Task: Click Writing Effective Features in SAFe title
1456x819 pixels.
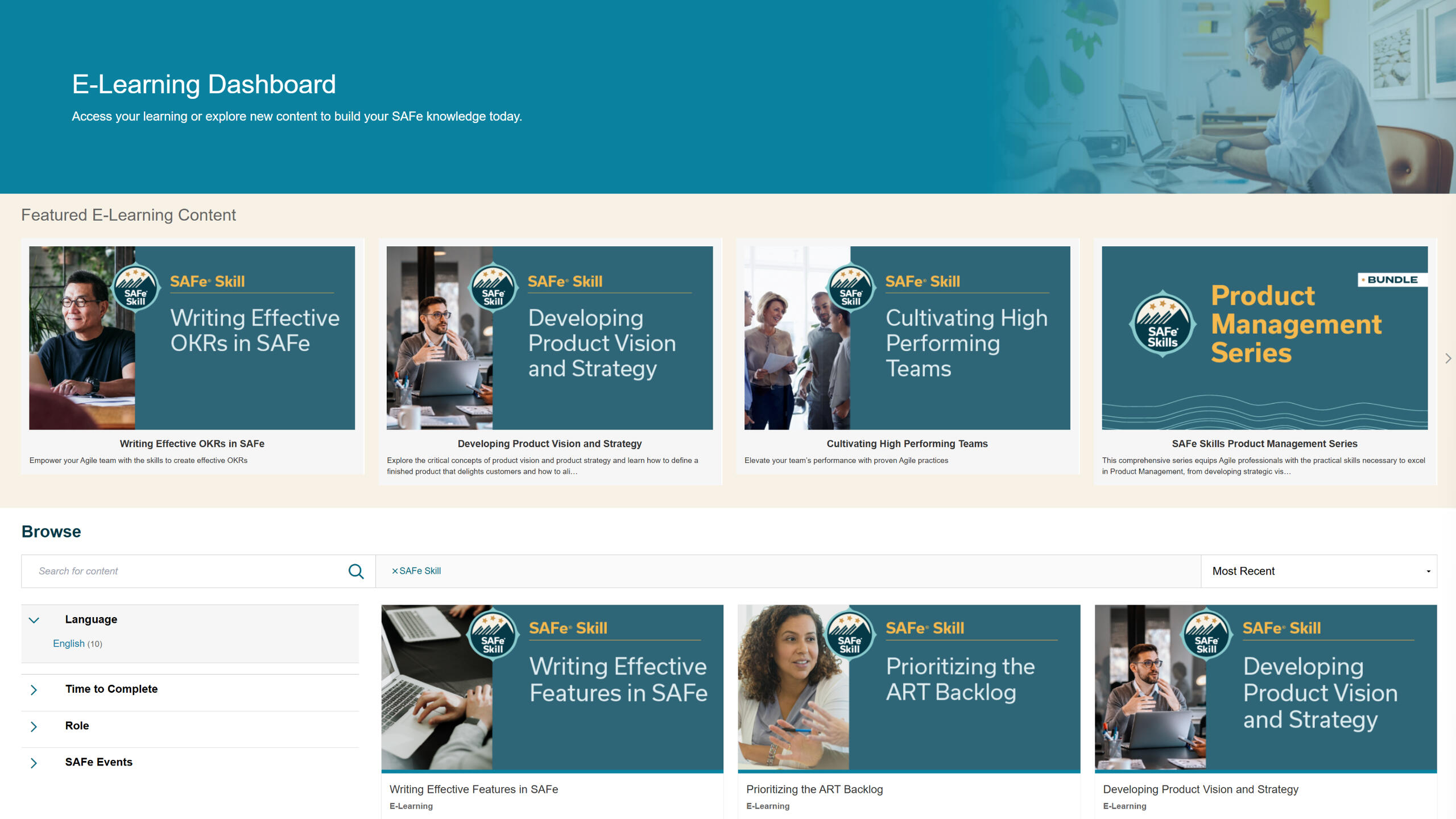Action: pos(474,789)
